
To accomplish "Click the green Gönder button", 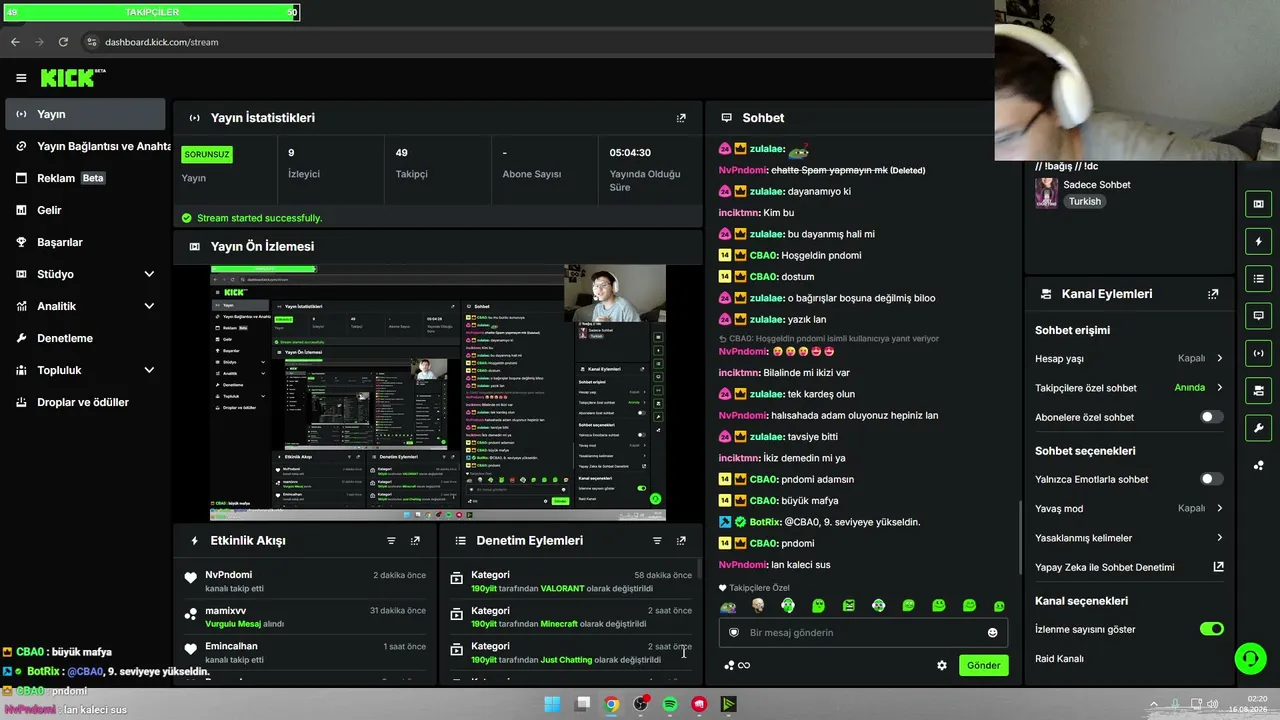I will coord(983,665).
